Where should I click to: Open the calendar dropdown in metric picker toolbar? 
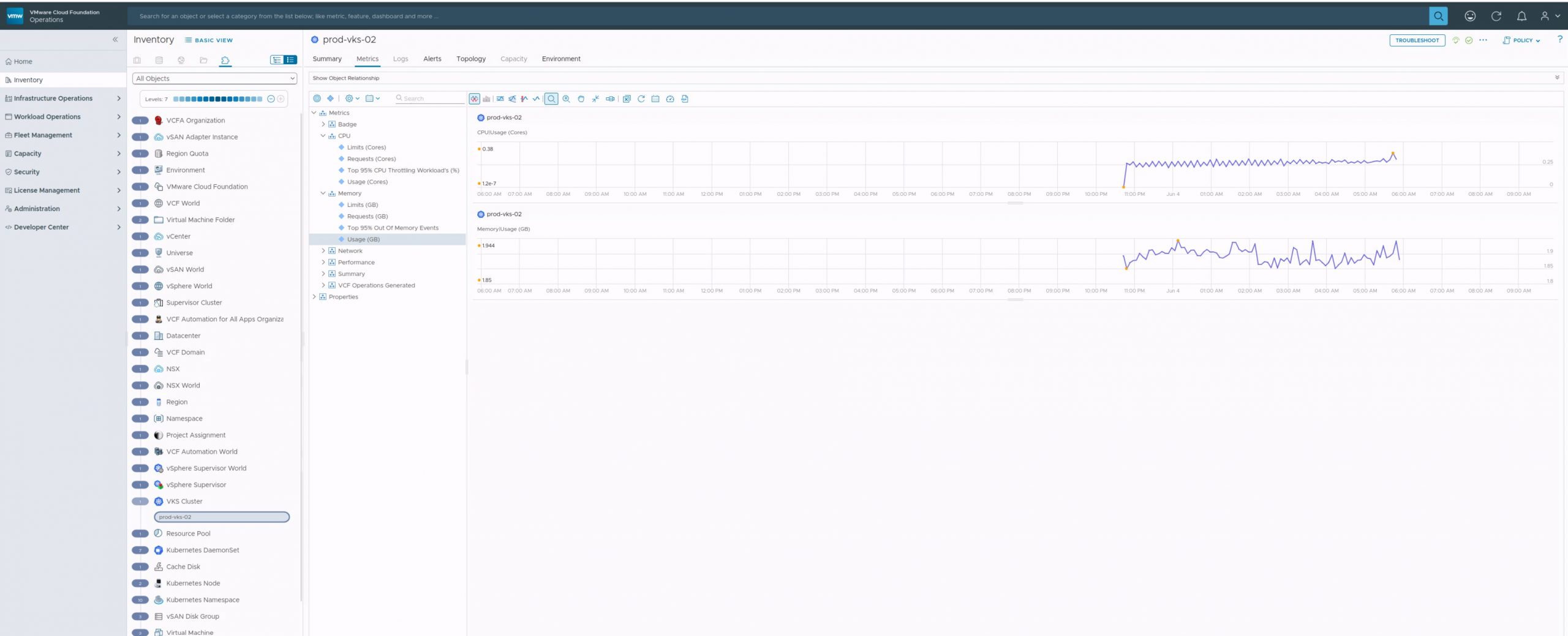pyautogui.click(x=373, y=99)
